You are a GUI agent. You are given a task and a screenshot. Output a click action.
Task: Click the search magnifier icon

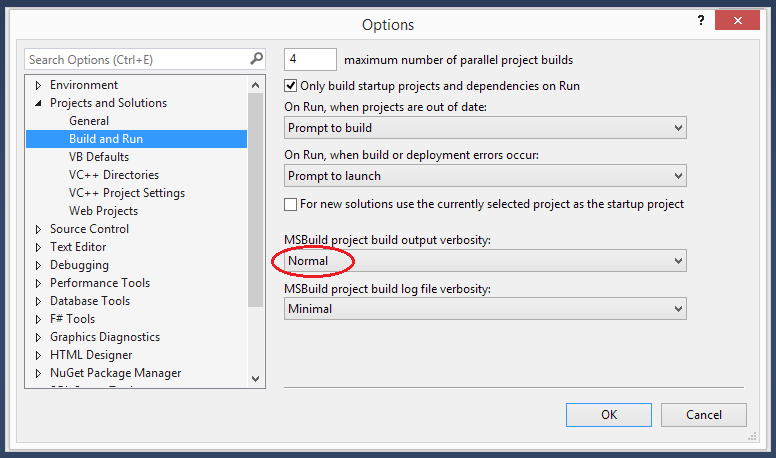[x=256, y=59]
